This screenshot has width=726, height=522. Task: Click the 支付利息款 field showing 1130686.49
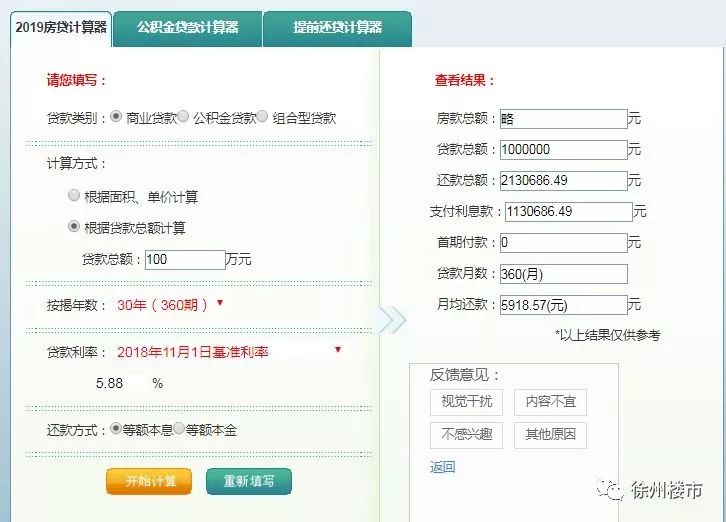(569, 212)
